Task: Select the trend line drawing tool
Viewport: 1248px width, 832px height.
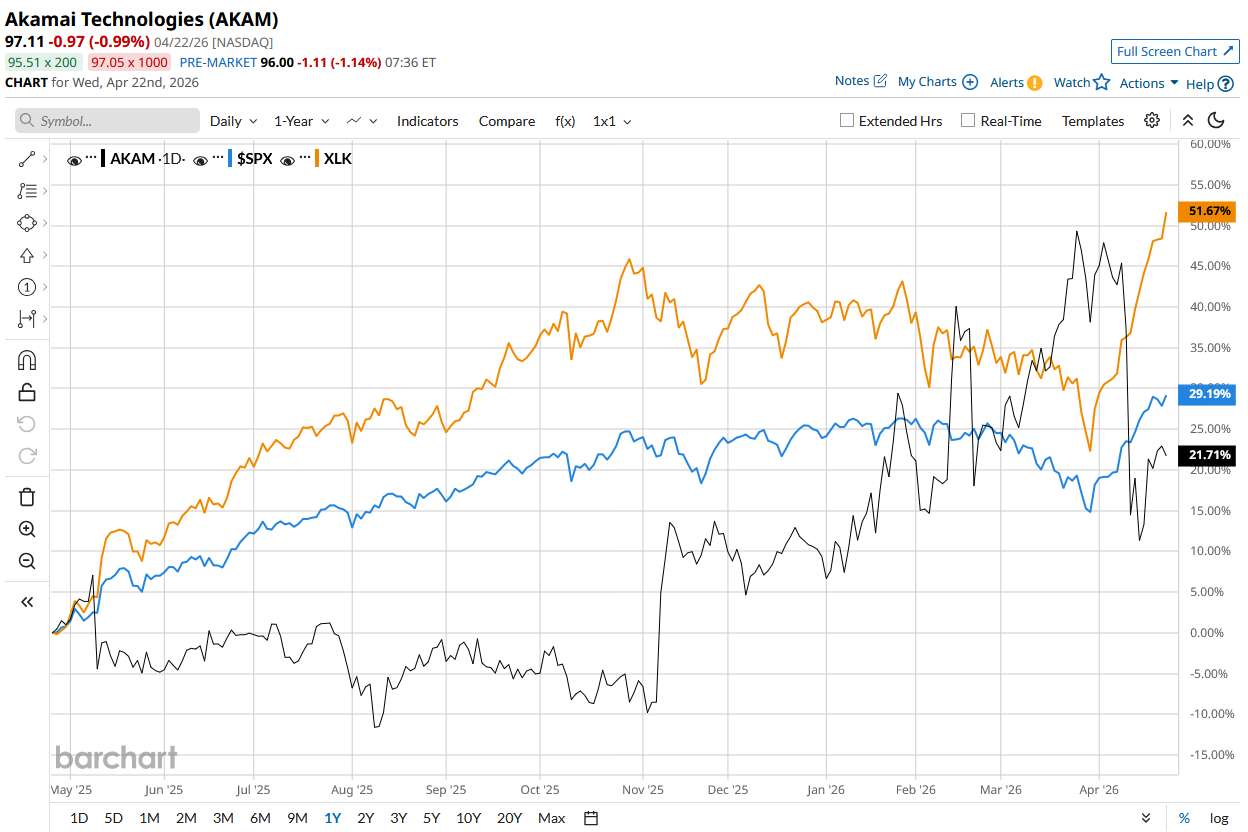Action: [x=27, y=159]
